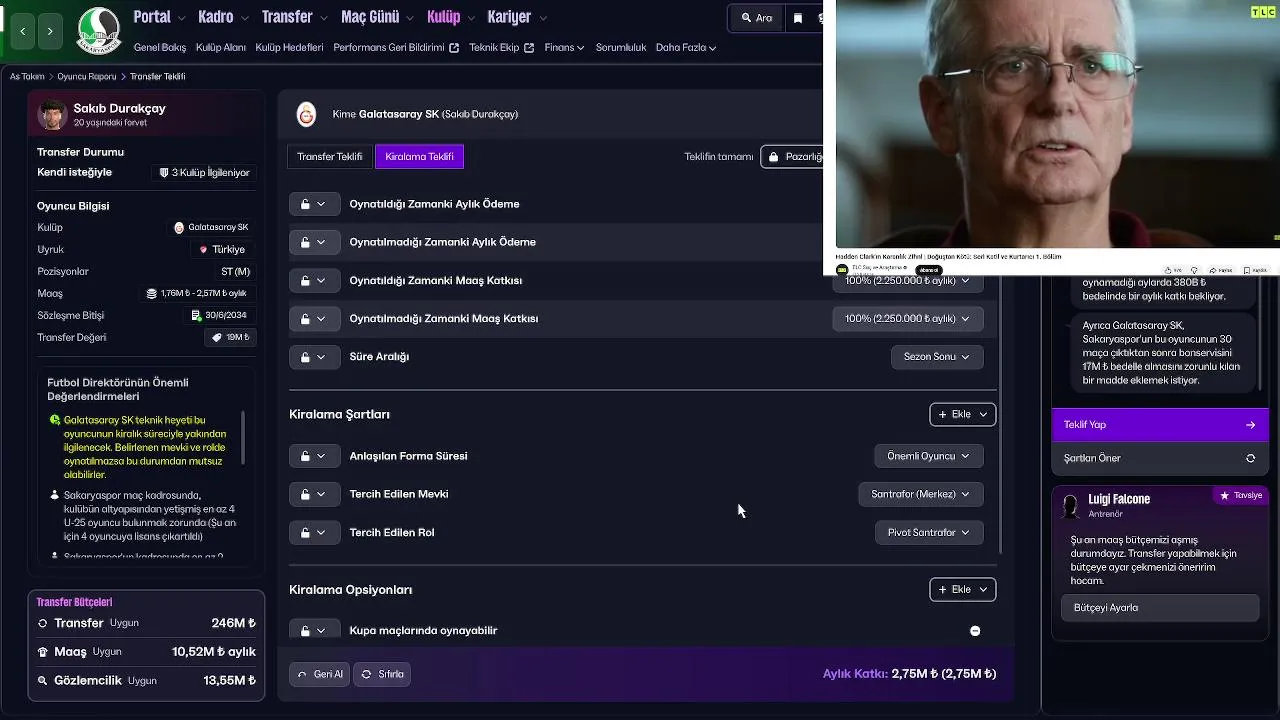Open the Transfer menu

coord(294,17)
